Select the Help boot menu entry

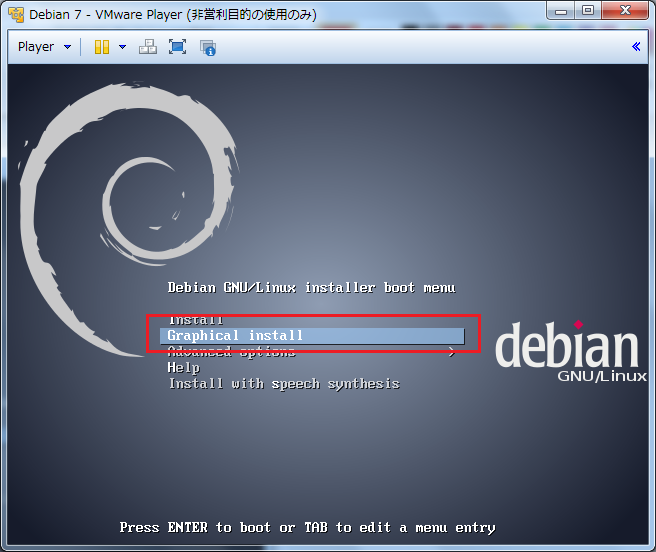click(x=183, y=368)
